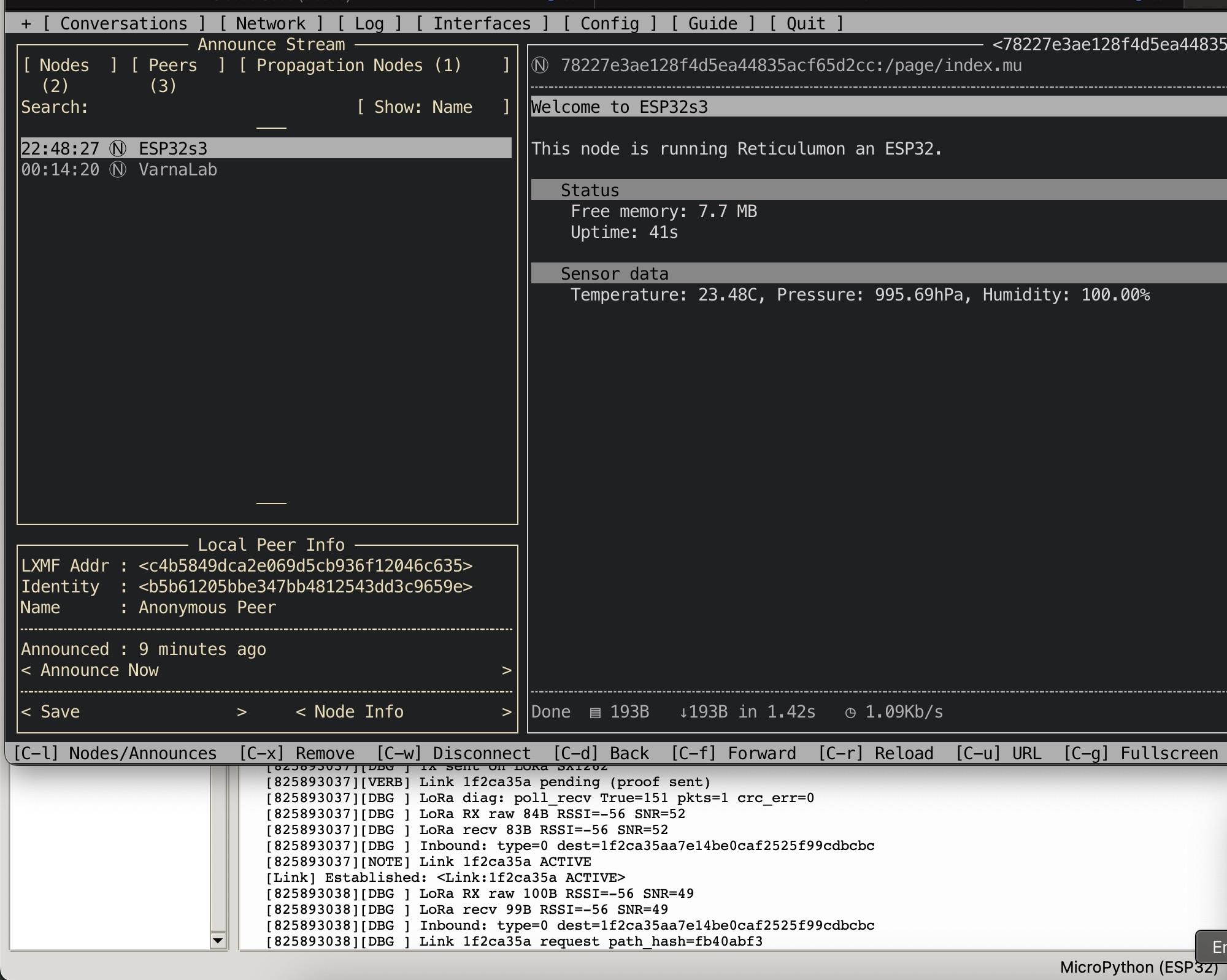Select VarnaLab entry in announce stream

pyautogui.click(x=178, y=170)
